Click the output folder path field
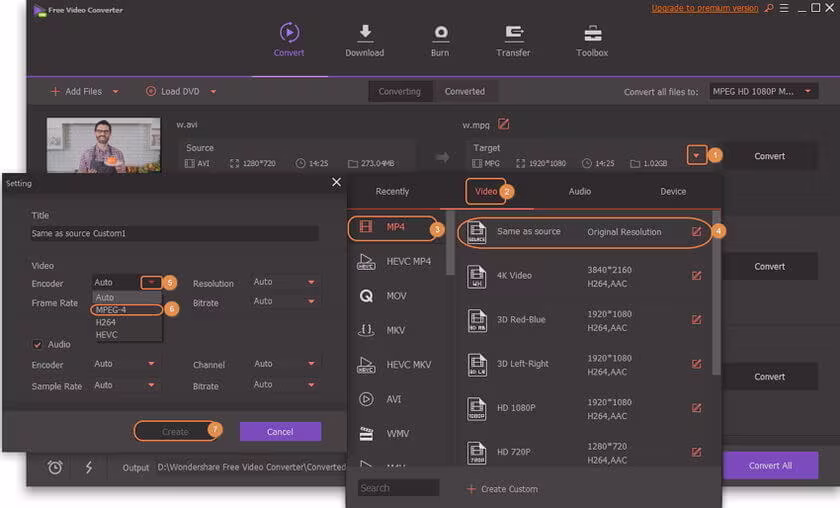 point(251,467)
